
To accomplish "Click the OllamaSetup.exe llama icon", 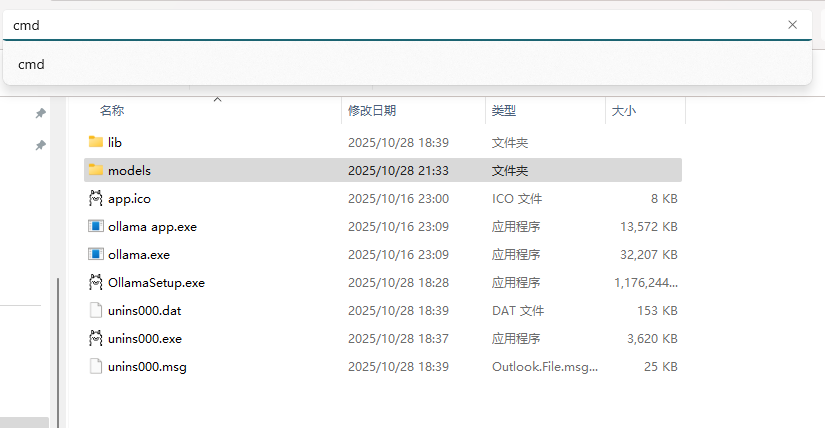I will pyautogui.click(x=96, y=282).
